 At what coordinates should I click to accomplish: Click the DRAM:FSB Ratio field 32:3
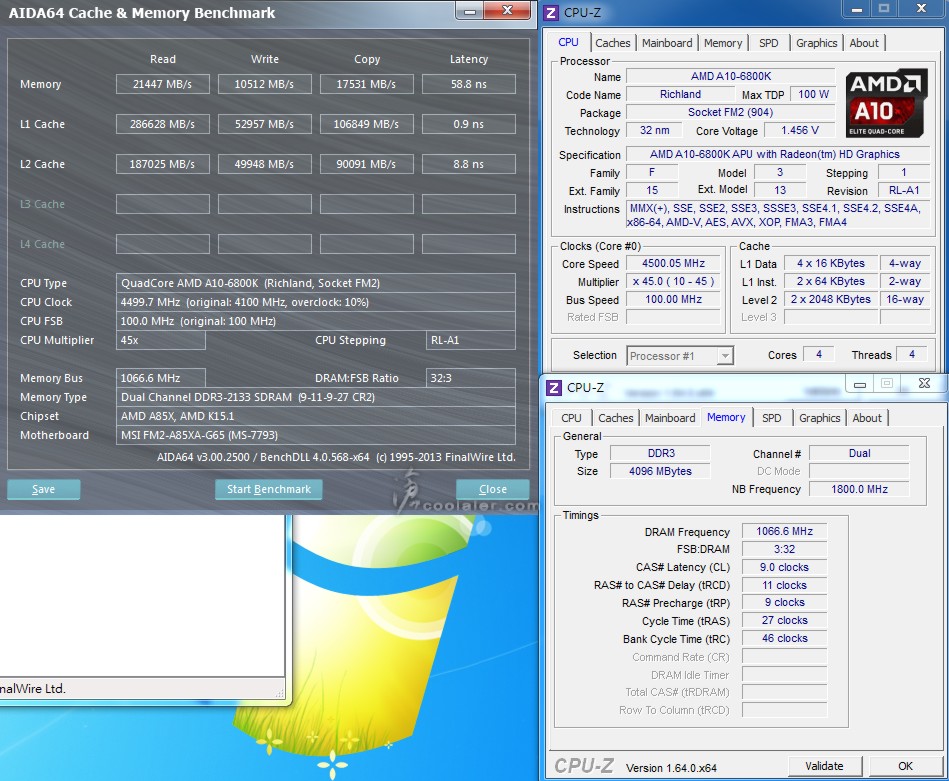(x=470, y=378)
